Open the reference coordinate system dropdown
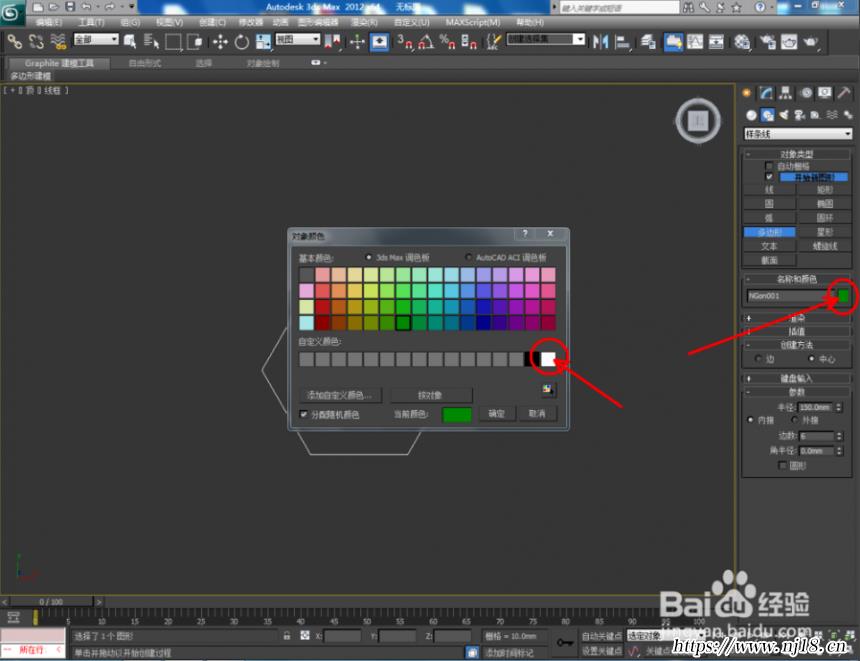This screenshot has height=661, width=860. pyautogui.click(x=297, y=39)
